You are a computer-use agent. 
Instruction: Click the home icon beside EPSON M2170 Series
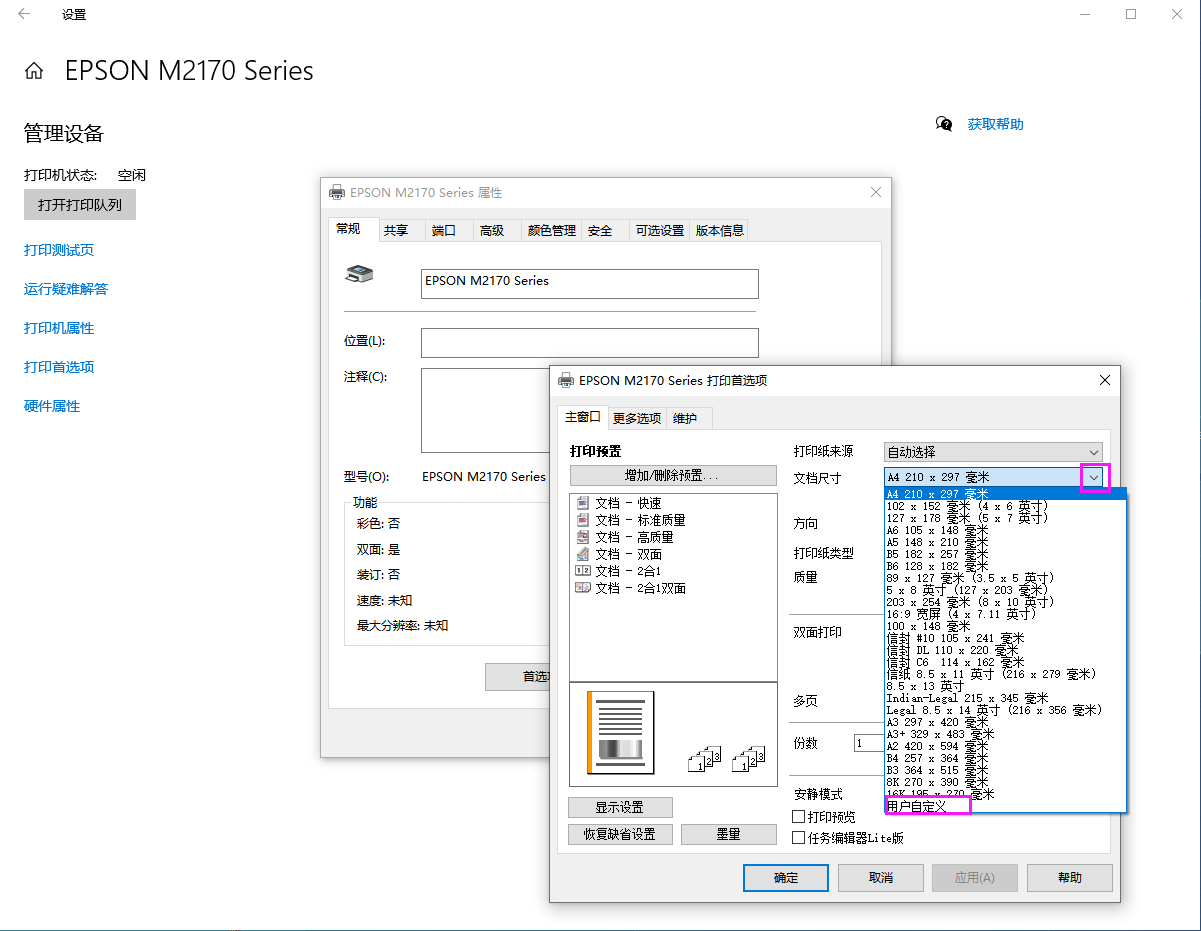coord(34,71)
